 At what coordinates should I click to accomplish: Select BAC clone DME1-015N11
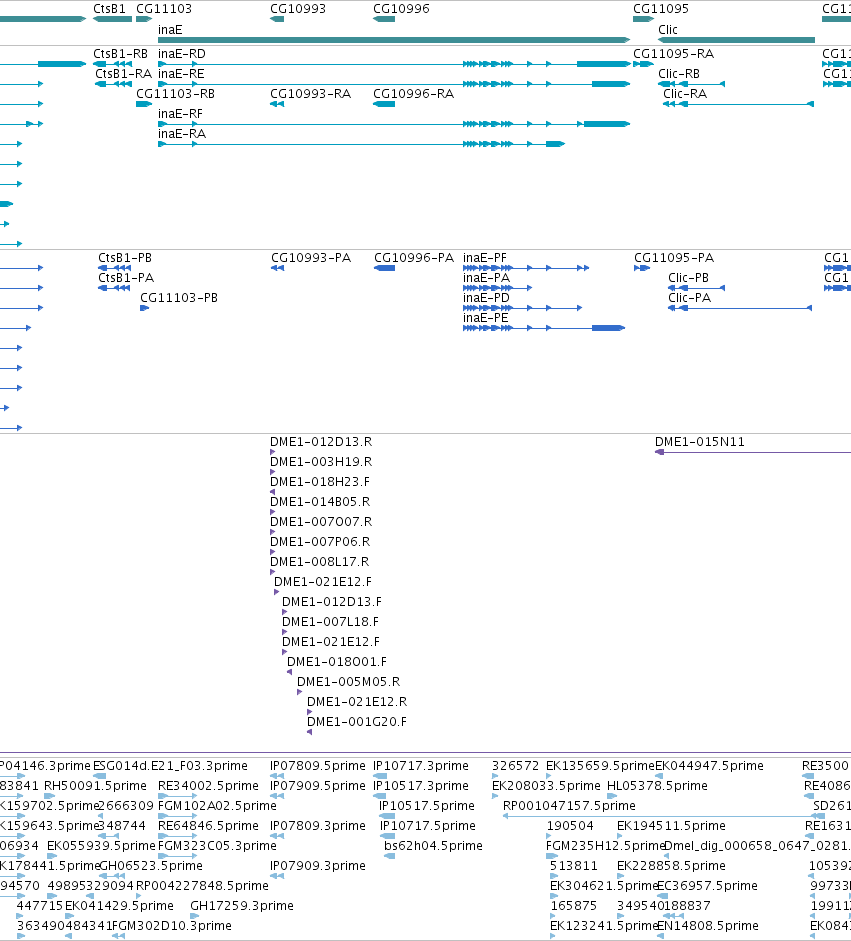753,452
